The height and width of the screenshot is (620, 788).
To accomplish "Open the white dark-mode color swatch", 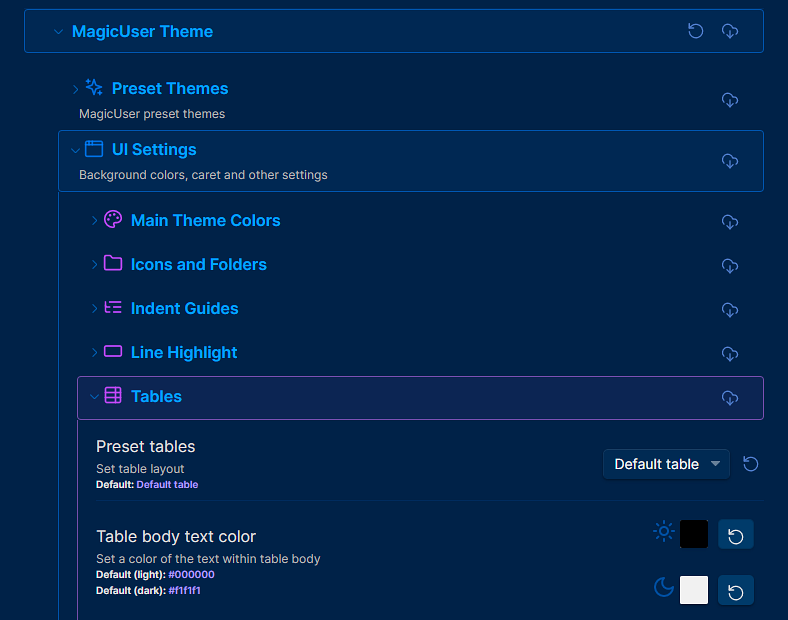I will 694,590.
